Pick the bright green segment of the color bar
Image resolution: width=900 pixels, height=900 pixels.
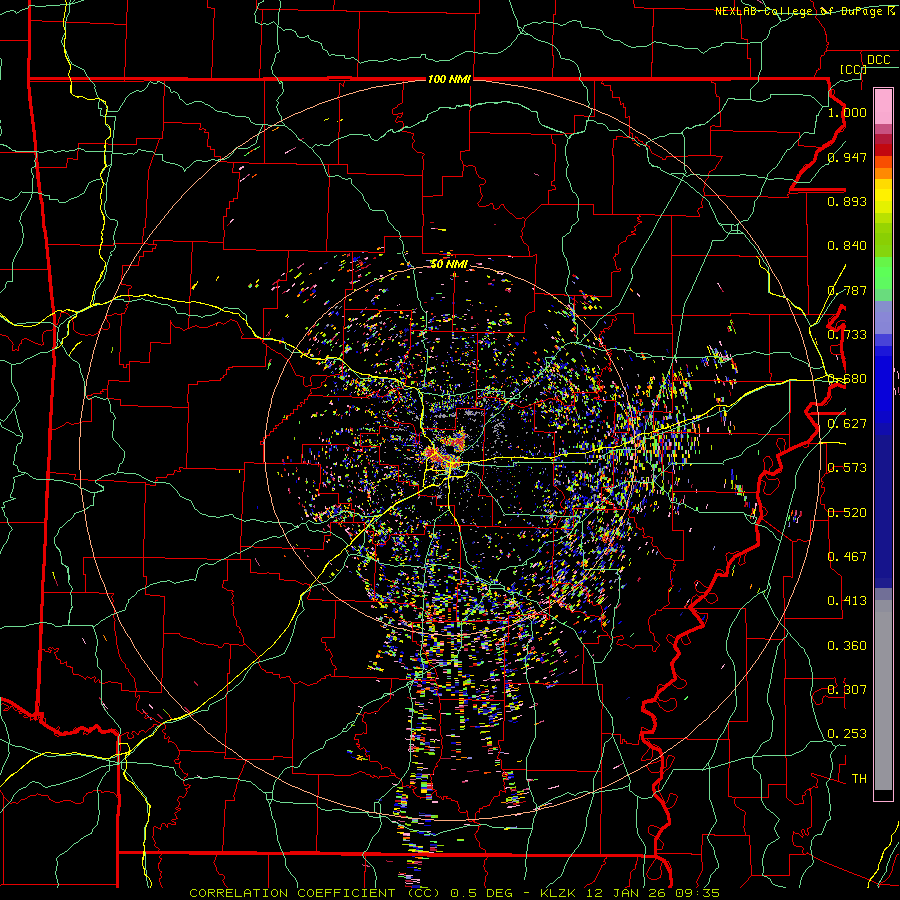click(x=883, y=274)
